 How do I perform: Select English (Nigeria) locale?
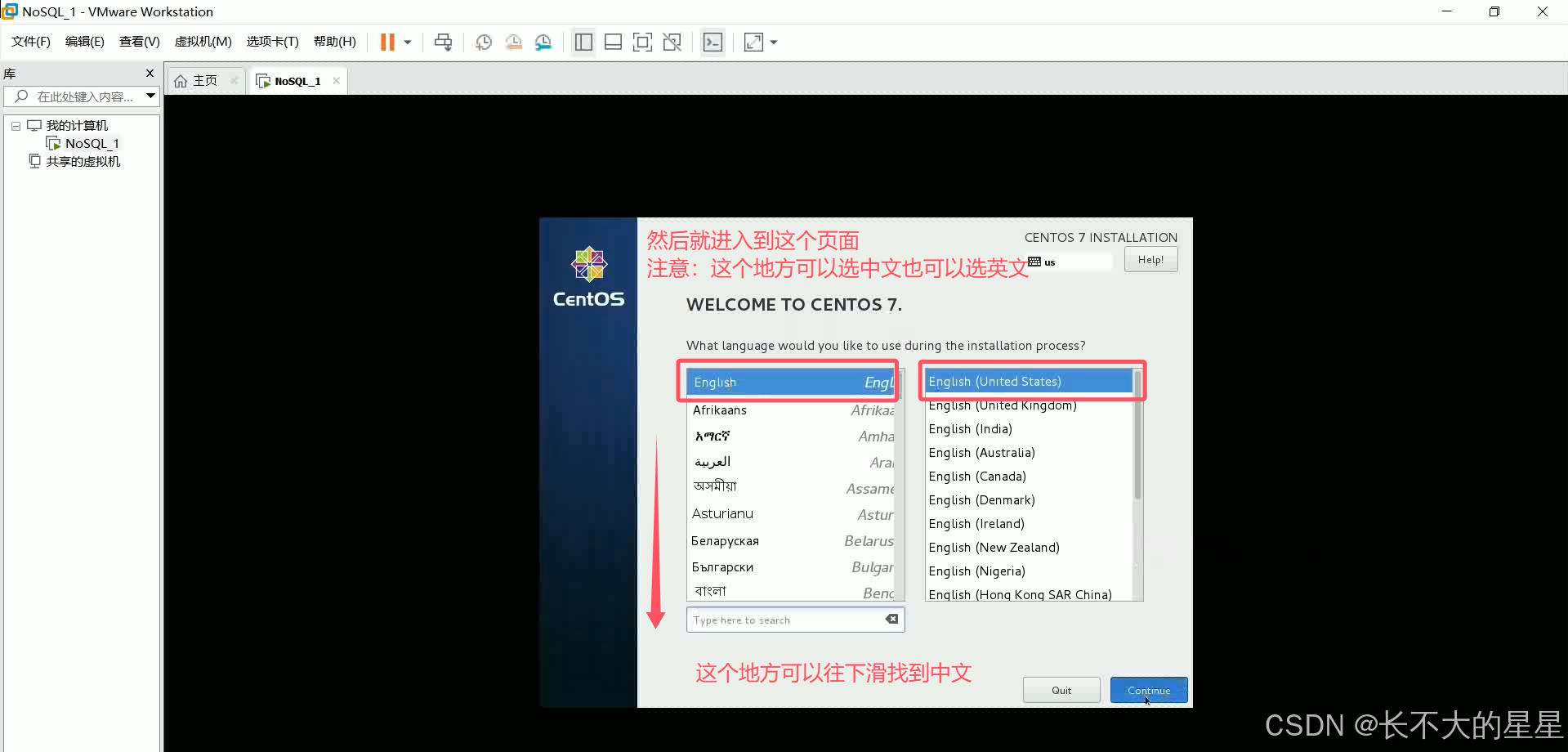[1029, 571]
